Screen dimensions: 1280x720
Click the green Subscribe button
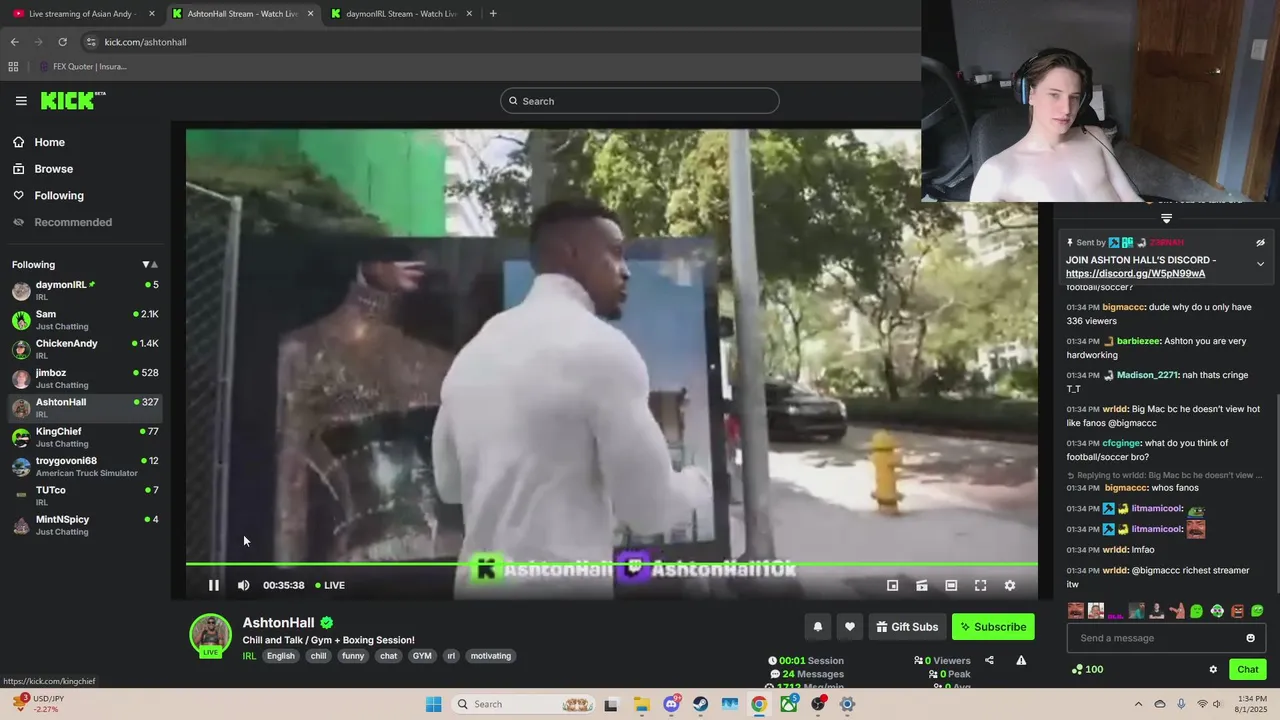click(993, 627)
